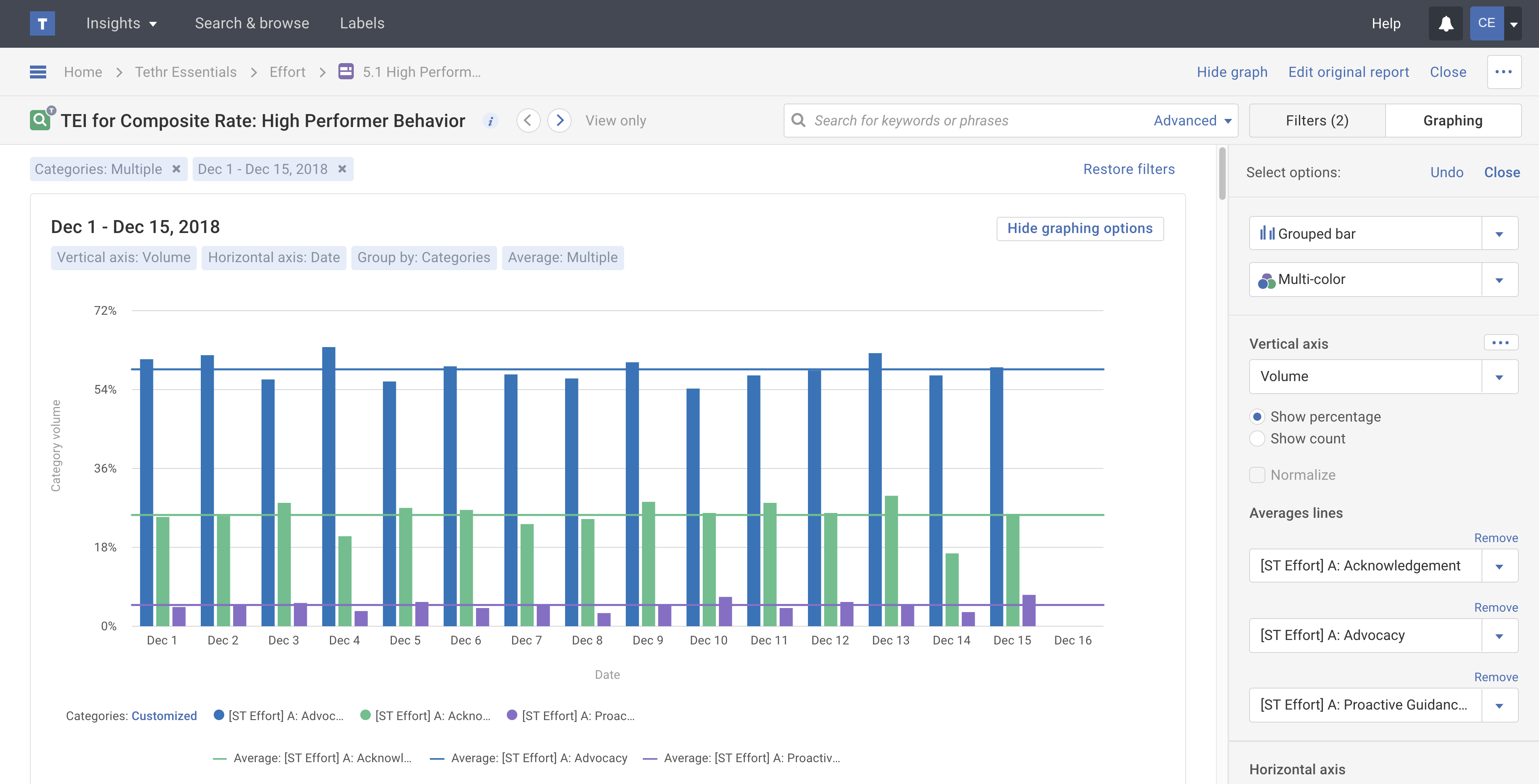This screenshot has height=784, width=1539.
Task: Expand the Grouped bar chart type dropdown
Action: coord(1499,233)
